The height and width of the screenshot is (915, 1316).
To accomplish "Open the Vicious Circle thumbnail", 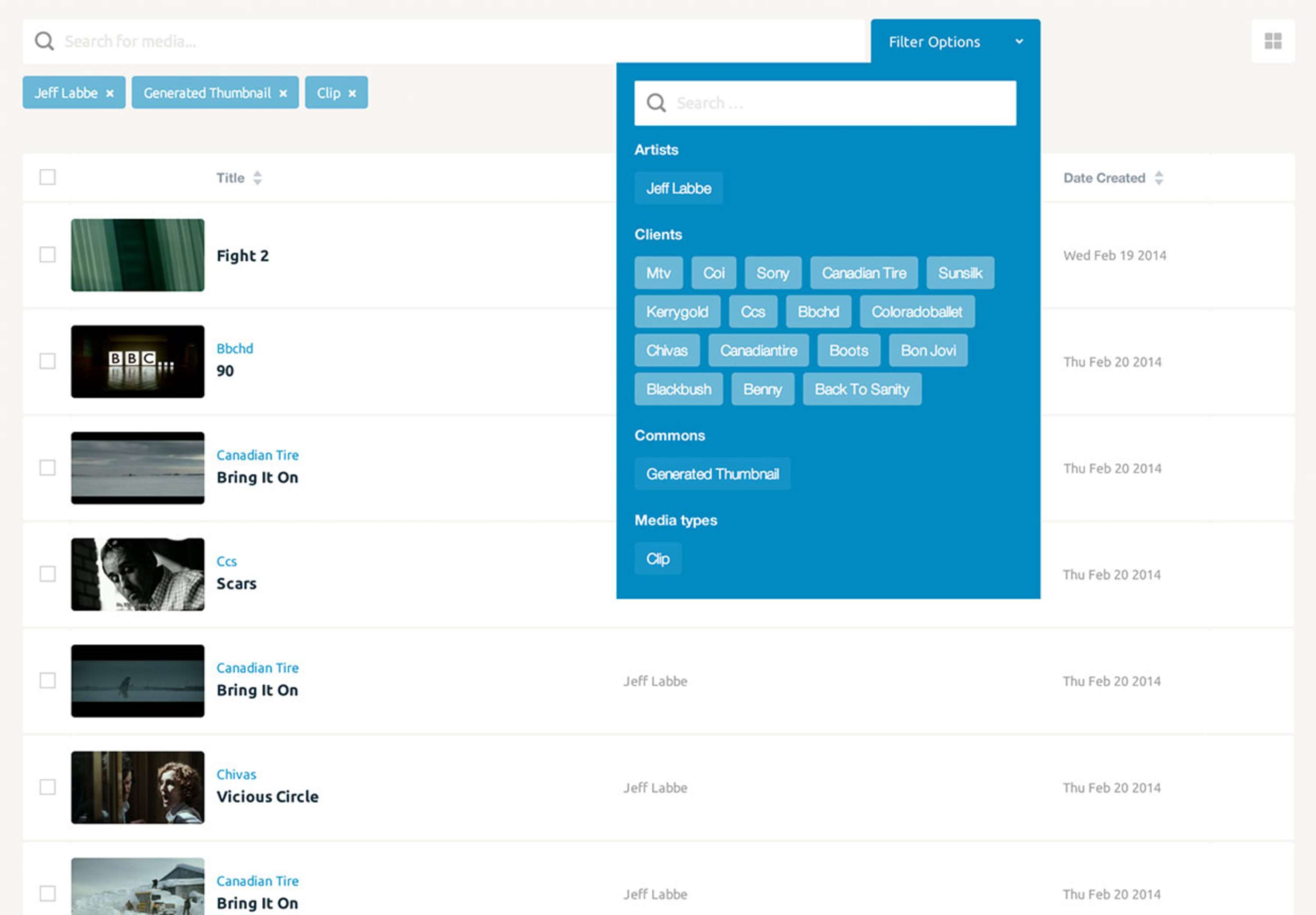I will [138, 787].
